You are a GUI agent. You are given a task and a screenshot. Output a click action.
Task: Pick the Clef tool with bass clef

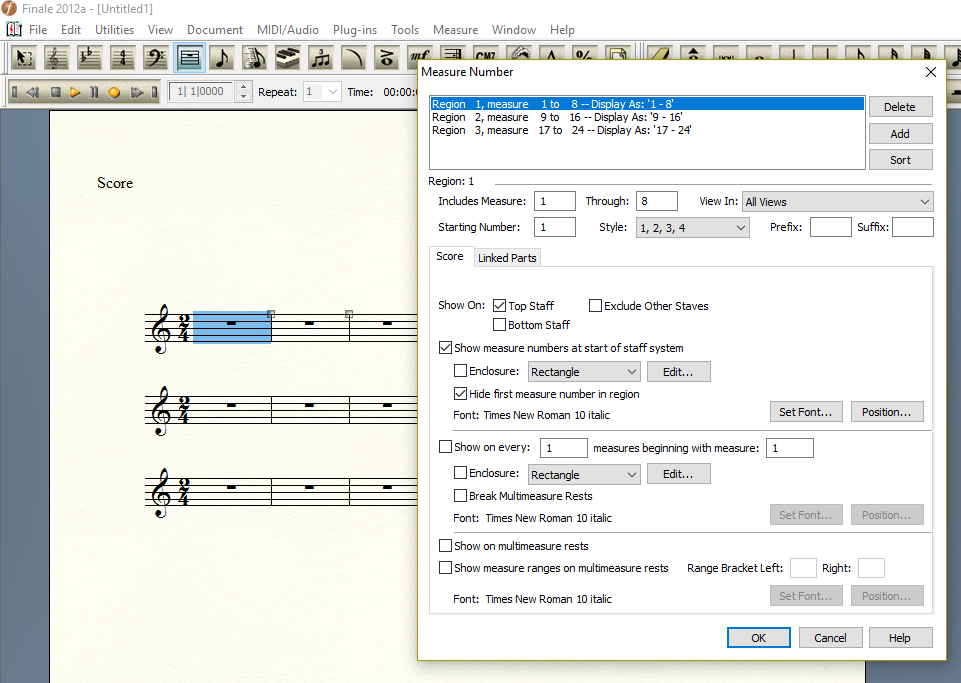click(155, 58)
